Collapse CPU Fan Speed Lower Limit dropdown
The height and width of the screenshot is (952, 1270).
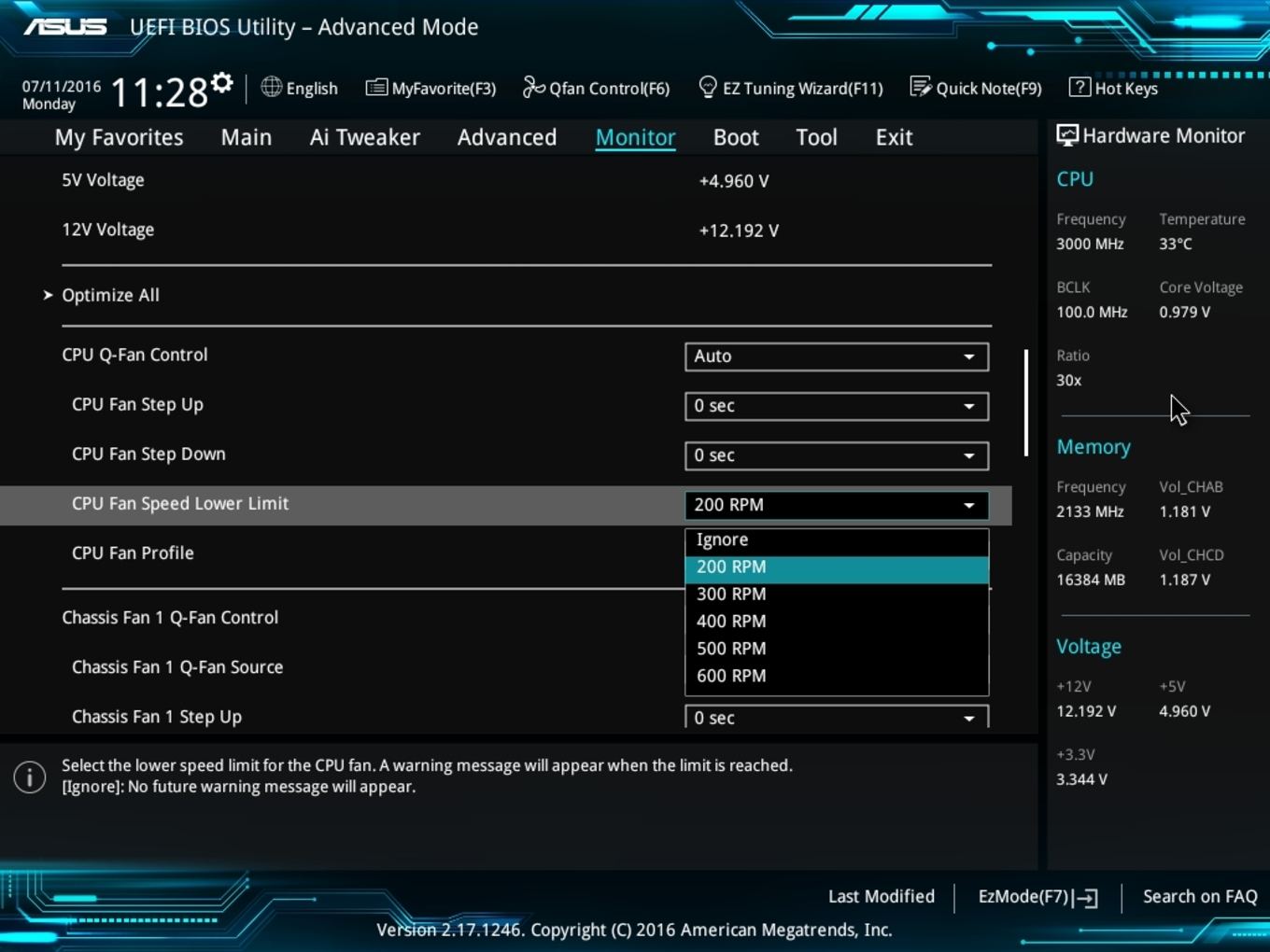pyautogui.click(x=837, y=505)
